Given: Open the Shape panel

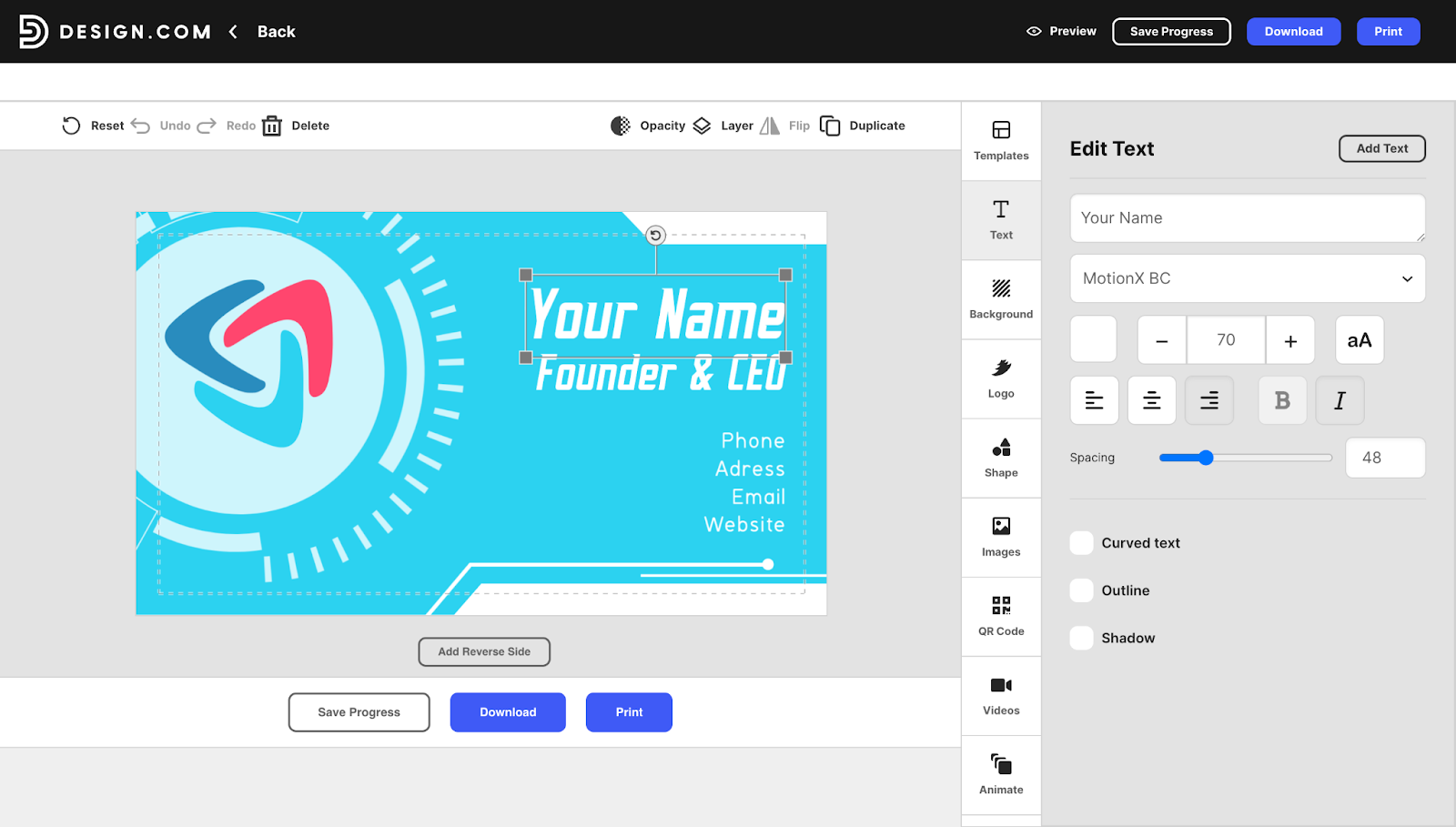Looking at the screenshot, I should 1000,458.
